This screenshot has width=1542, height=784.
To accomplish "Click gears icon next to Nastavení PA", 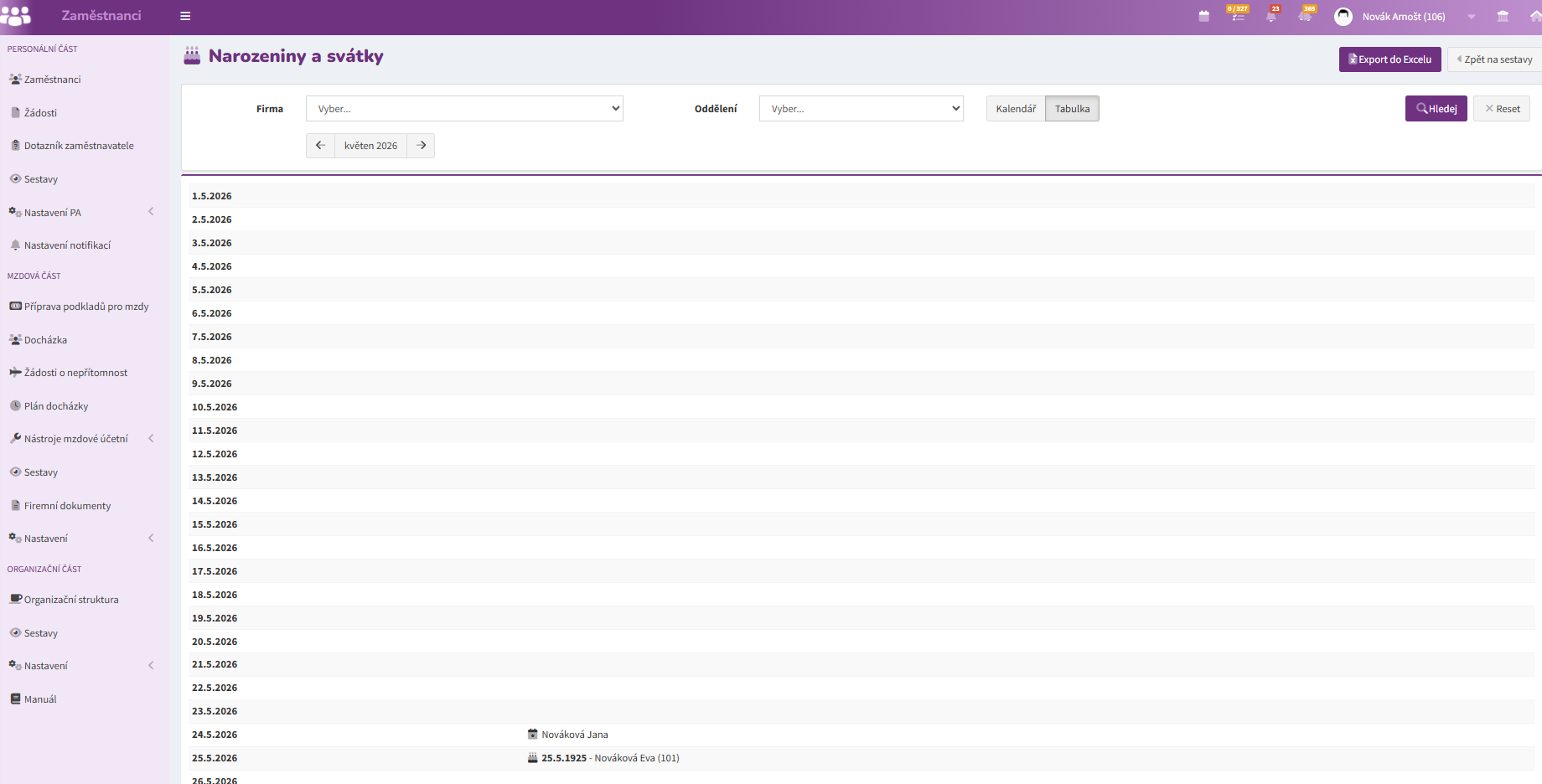I will 15,212.
